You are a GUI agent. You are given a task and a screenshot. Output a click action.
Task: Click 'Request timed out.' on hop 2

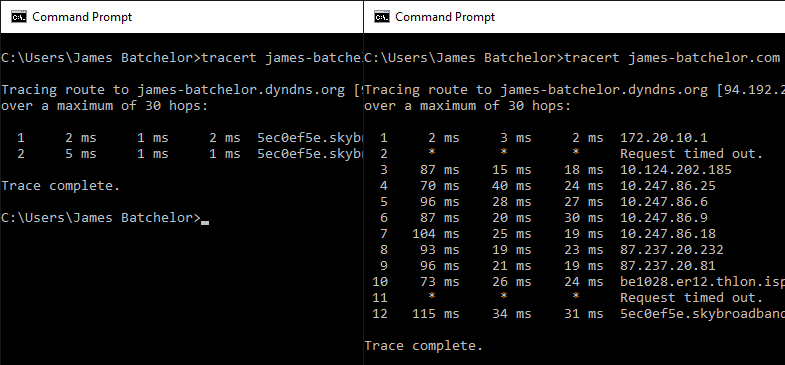[691, 154]
